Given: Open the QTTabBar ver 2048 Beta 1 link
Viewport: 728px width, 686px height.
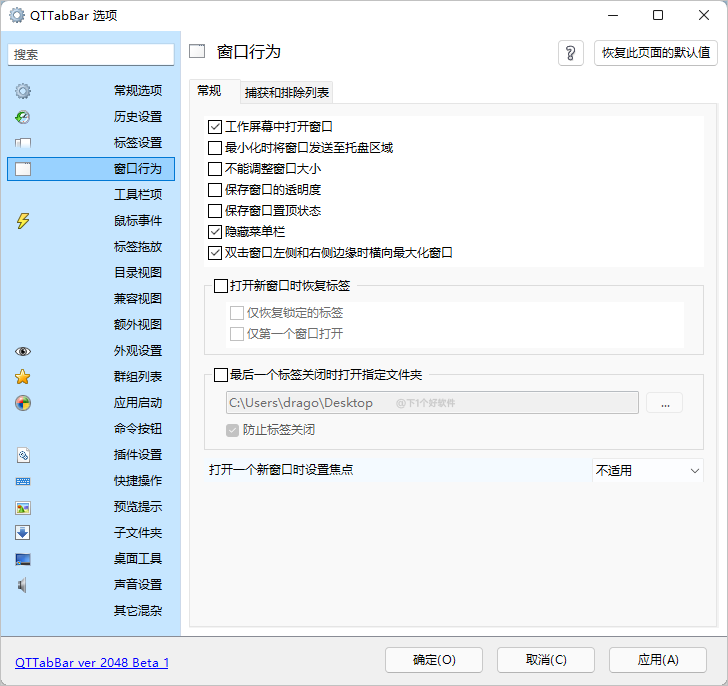Looking at the screenshot, I should click(x=91, y=663).
